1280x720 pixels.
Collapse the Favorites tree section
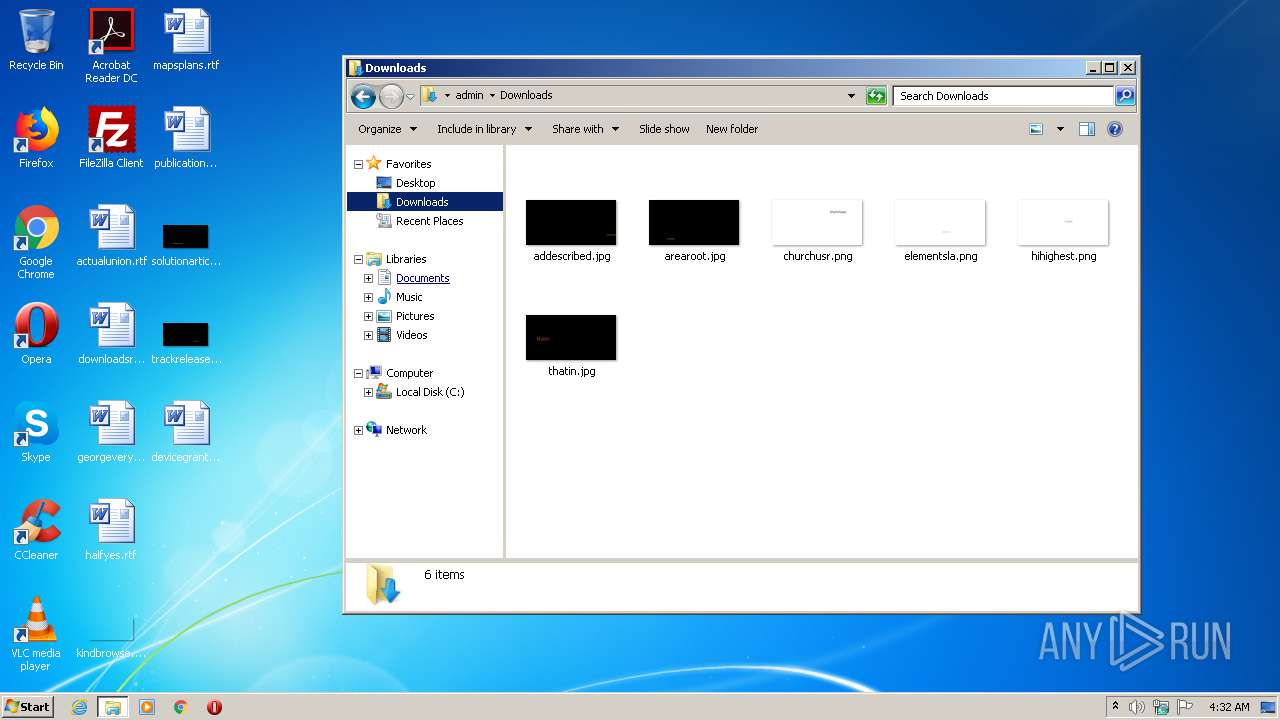tap(358, 164)
